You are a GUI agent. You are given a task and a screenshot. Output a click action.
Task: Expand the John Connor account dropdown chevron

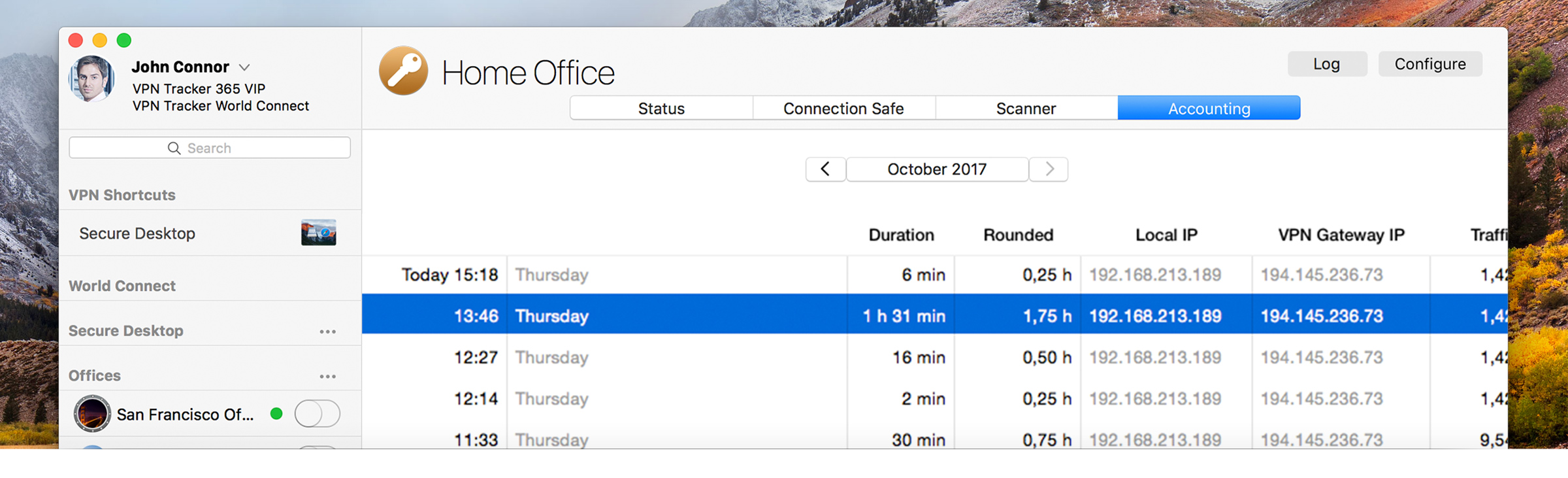(244, 67)
